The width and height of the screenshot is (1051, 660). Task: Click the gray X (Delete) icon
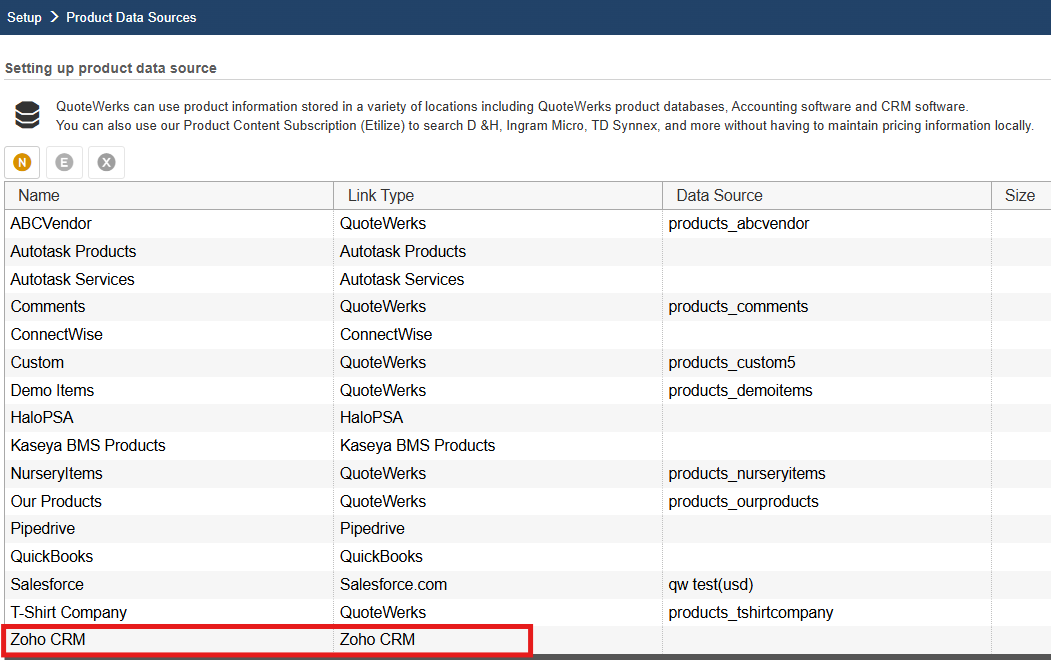106,162
